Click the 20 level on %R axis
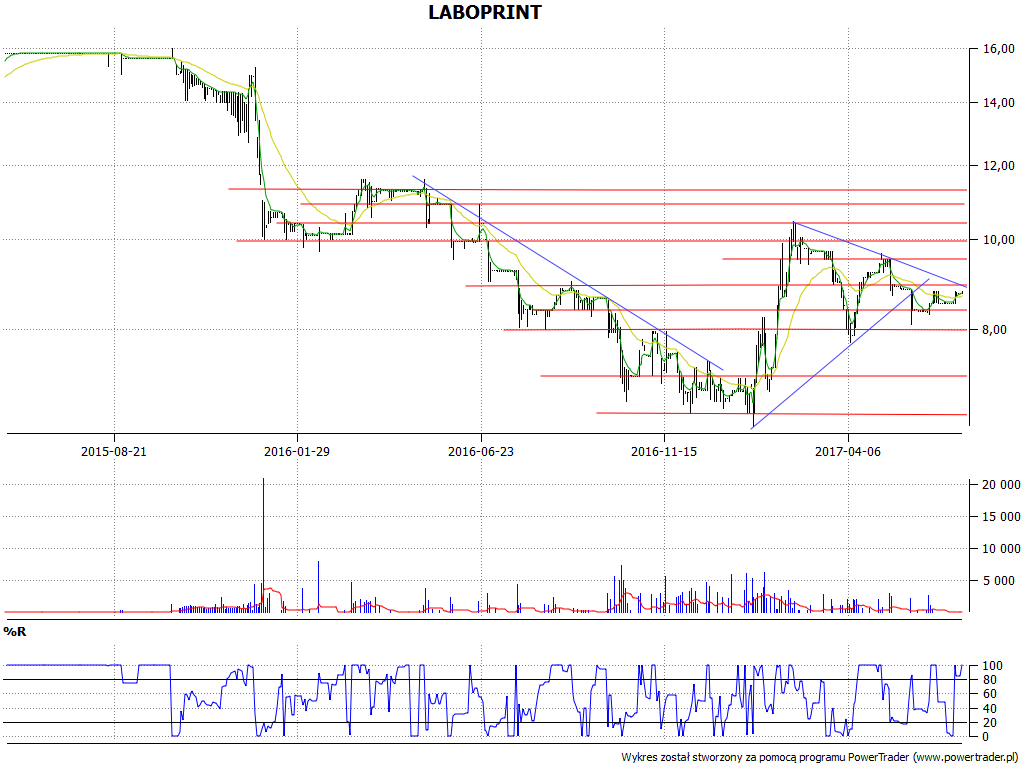 (x=991, y=722)
